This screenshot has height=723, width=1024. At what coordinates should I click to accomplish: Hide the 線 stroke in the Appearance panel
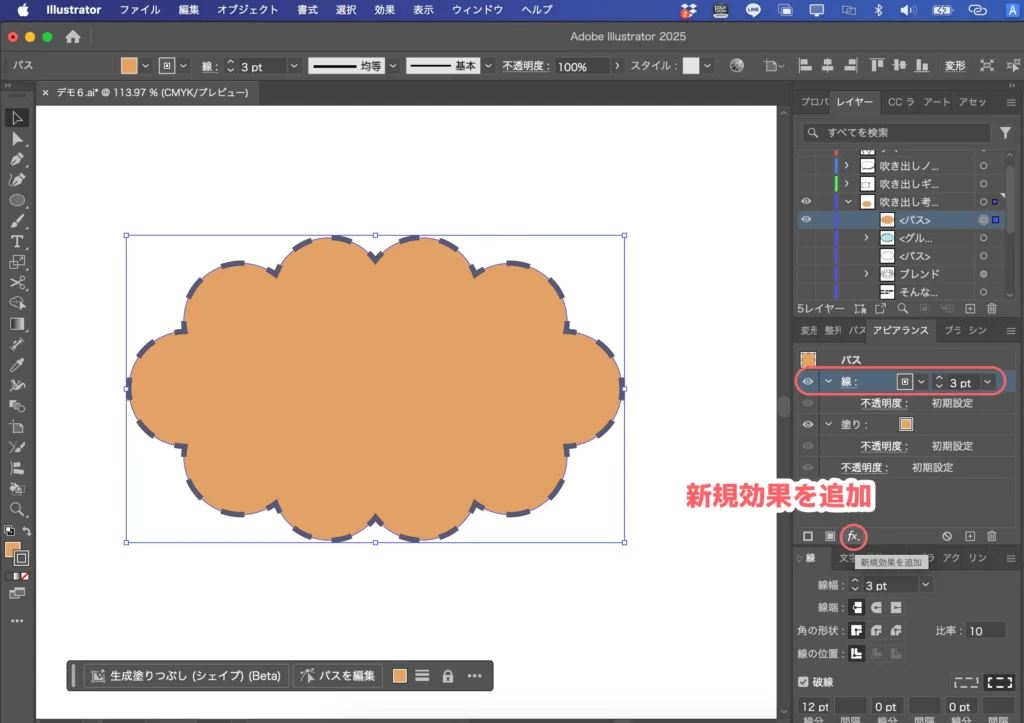click(808, 382)
